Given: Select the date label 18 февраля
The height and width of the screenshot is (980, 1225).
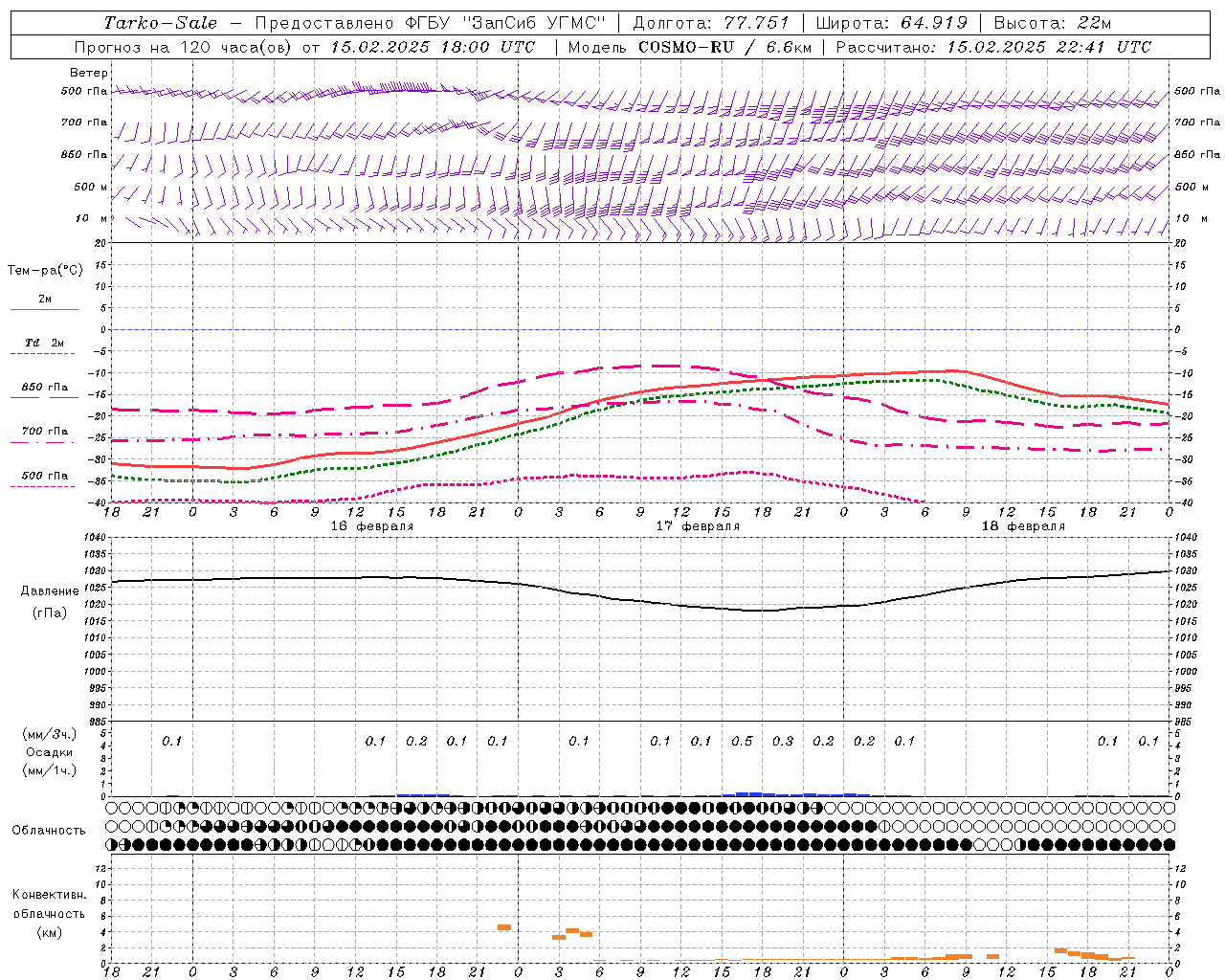Looking at the screenshot, I should click(1023, 526).
